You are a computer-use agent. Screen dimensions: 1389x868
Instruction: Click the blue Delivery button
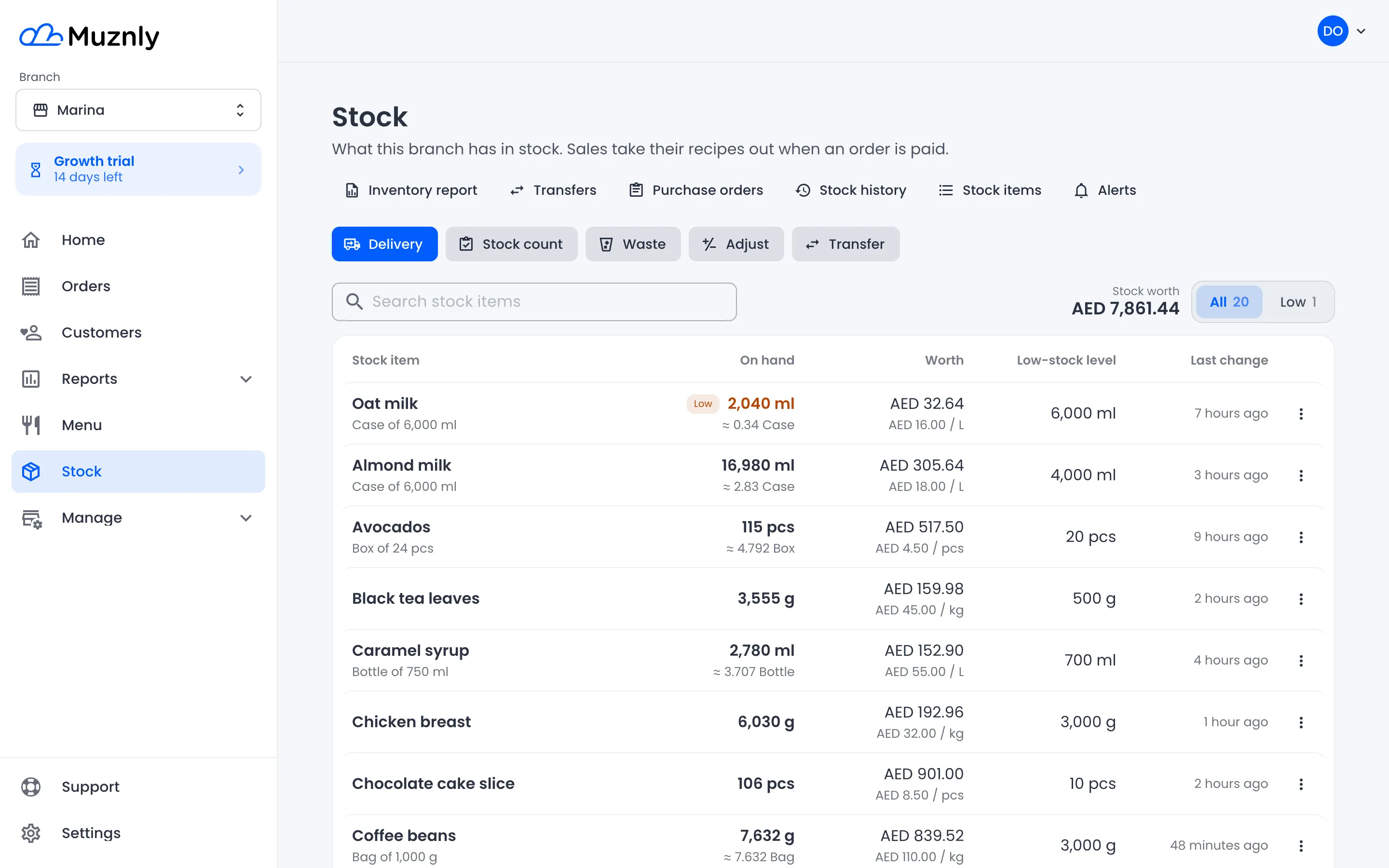(x=384, y=244)
